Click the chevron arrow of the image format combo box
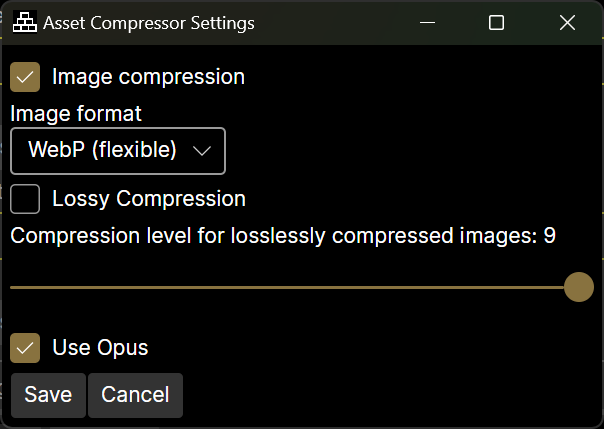 click(x=201, y=151)
